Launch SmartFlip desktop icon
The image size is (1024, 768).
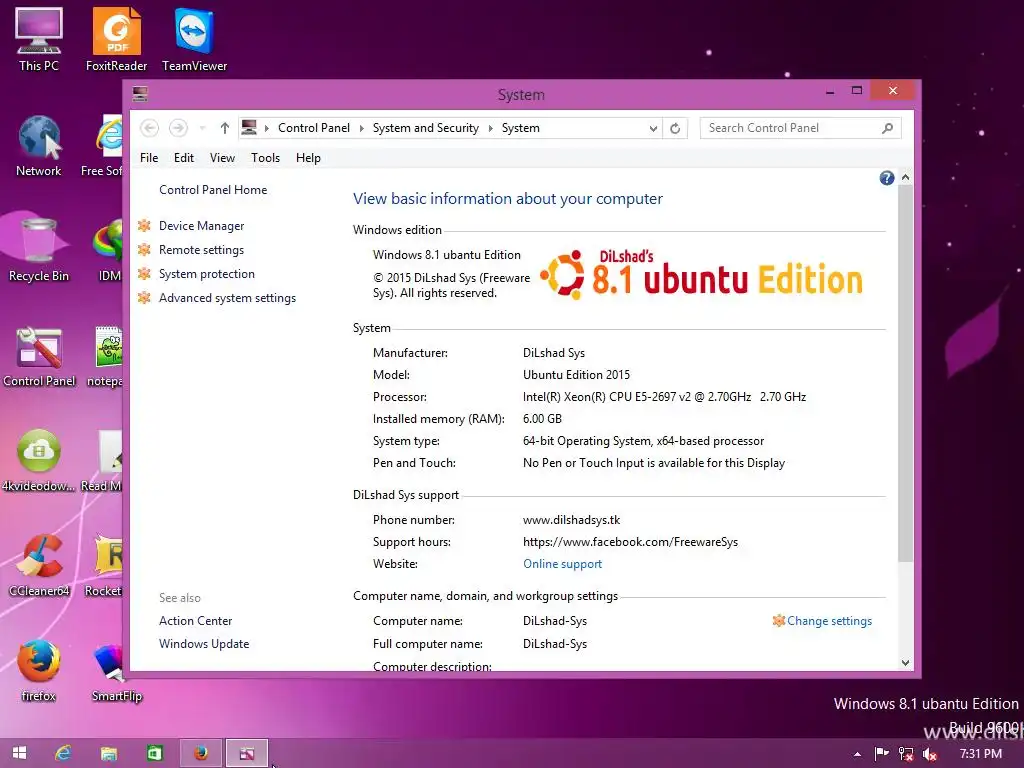116,671
